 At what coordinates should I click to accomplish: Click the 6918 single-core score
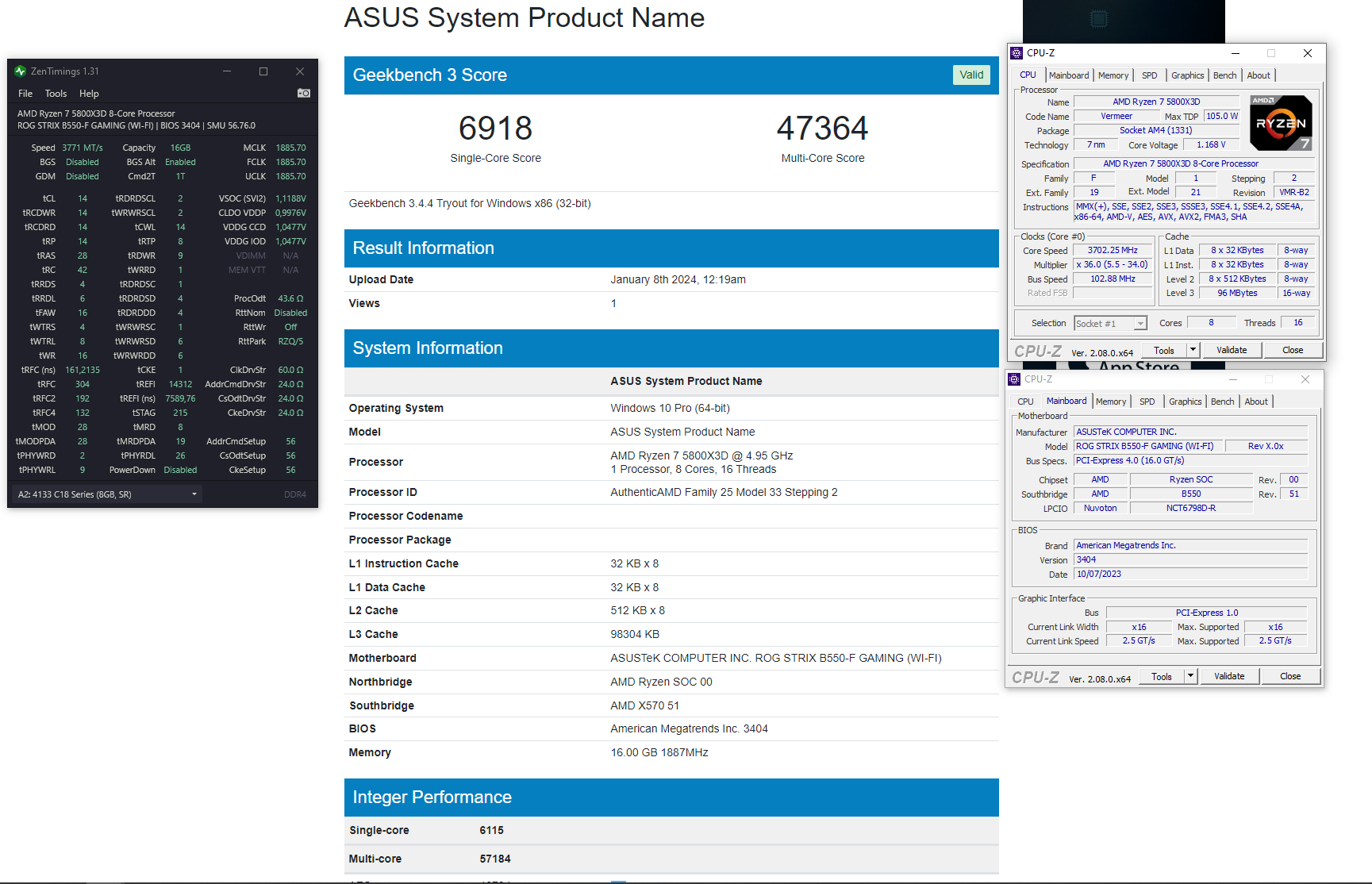point(495,129)
